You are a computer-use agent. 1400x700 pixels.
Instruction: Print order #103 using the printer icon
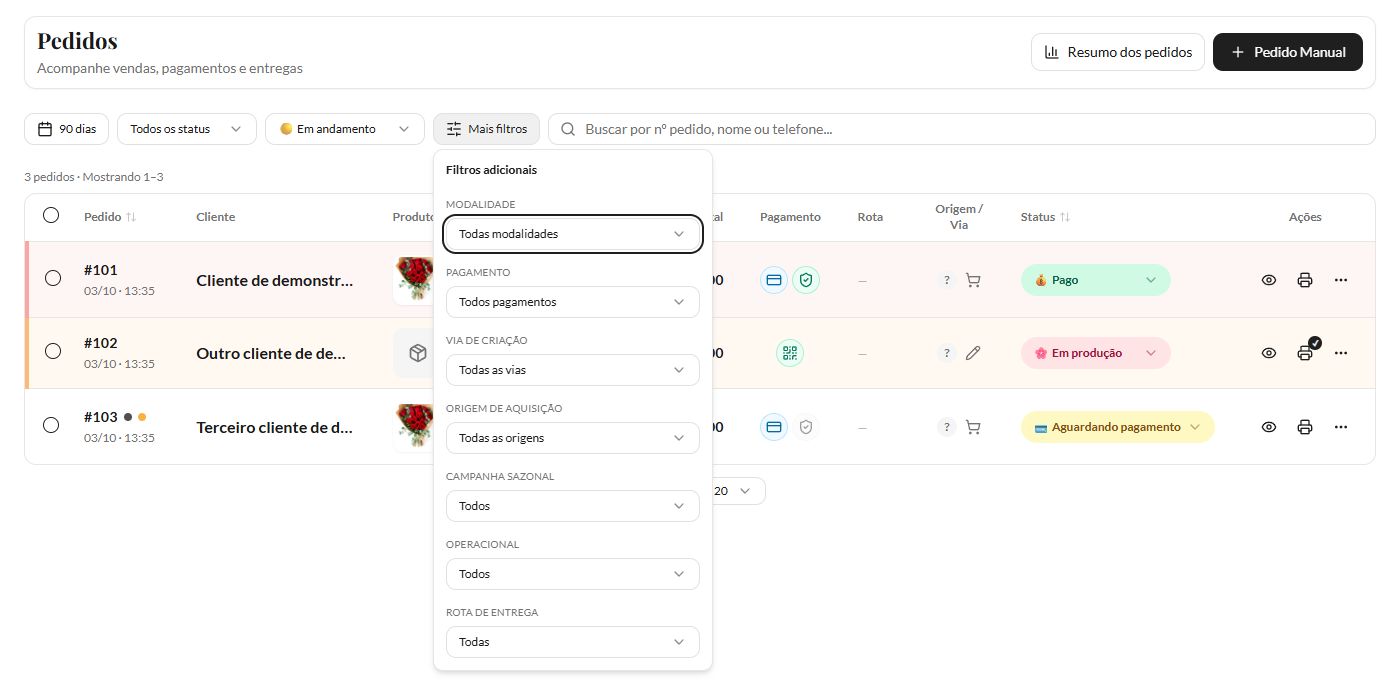(x=1305, y=427)
